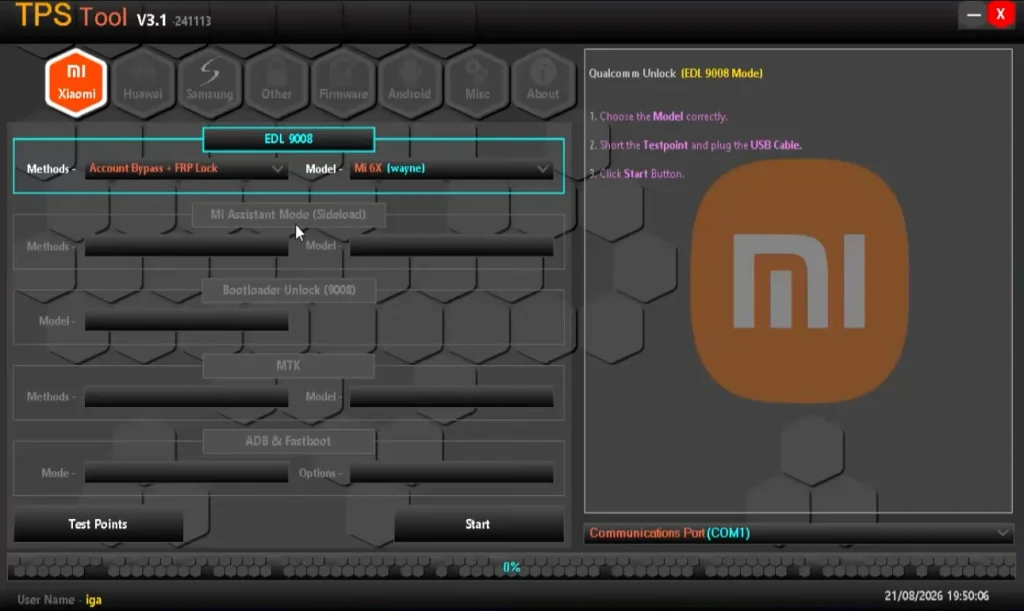Minimize the TPS Tool window
This screenshot has height=611, width=1024.
[x=973, y=14]
